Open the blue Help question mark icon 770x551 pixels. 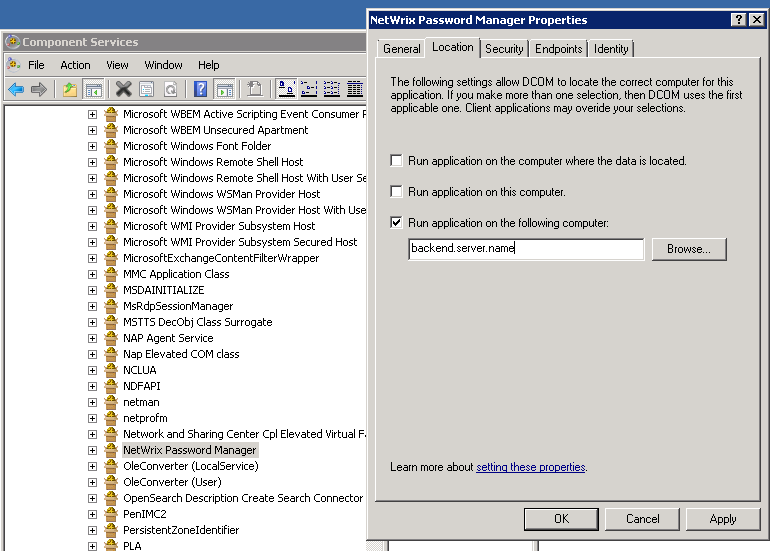[x=200, y=89]
